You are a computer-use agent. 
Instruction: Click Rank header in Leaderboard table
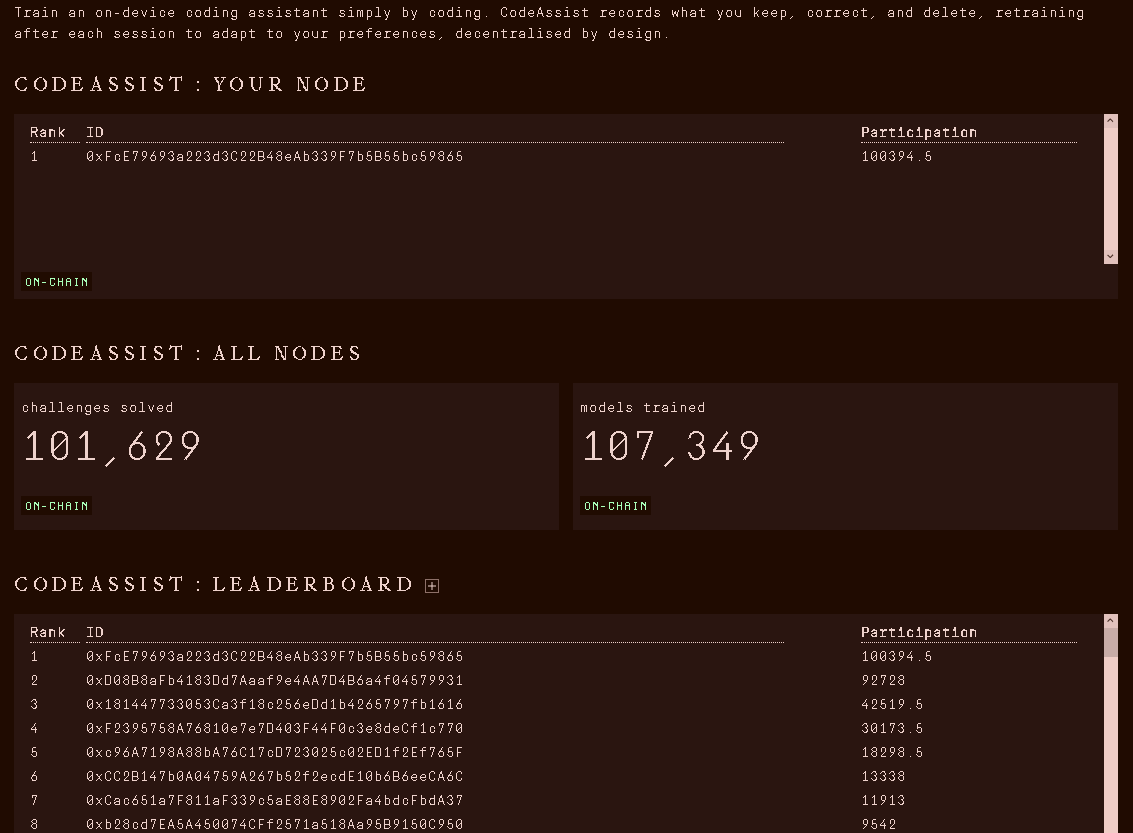point(48,632)
